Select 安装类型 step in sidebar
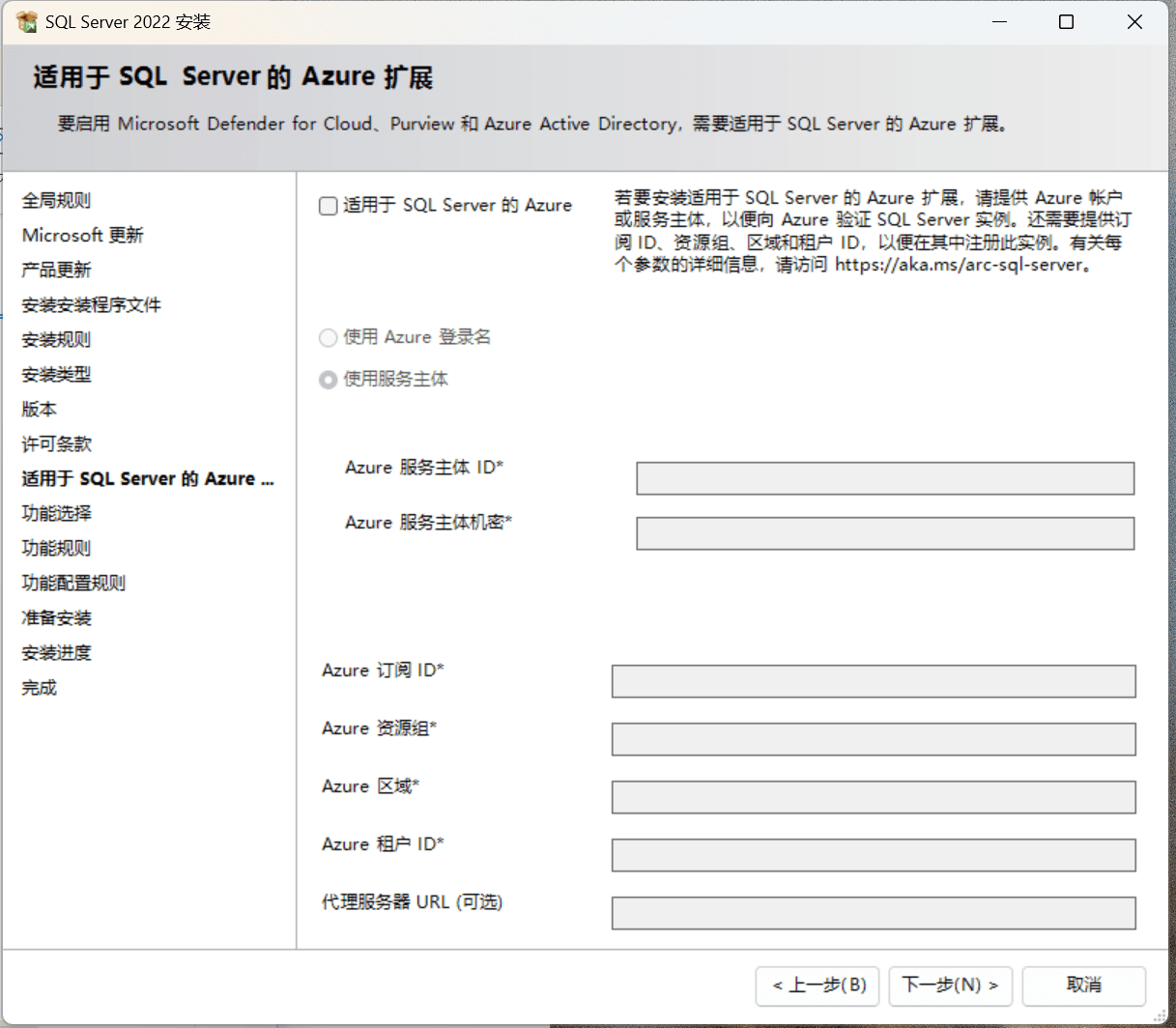The height and width of the screenshot is (1028, 1176). [x=56, y=375]
